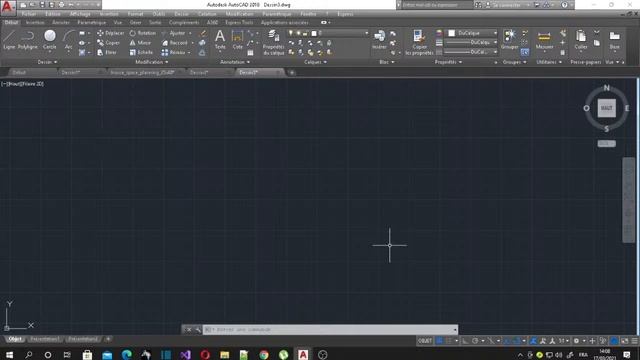The image size is (640, 360).
Task: Click the Coller paste tool
Action: click(581, 40)
